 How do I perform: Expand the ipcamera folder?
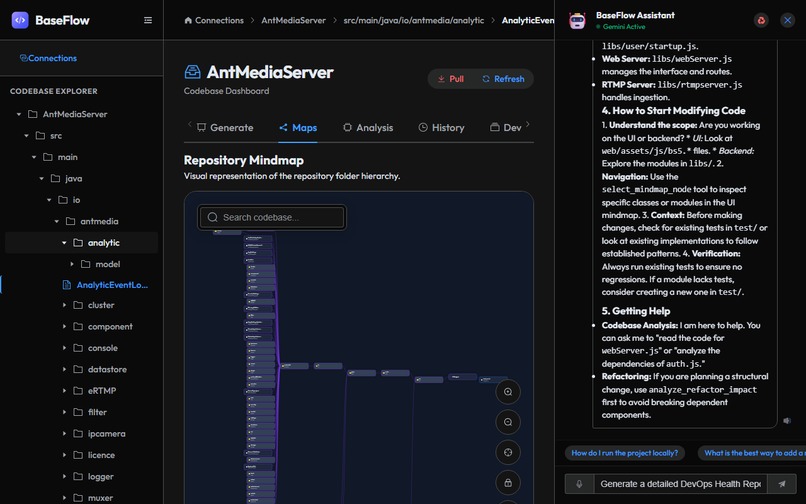pyautogui.click(x=64, y=434)
